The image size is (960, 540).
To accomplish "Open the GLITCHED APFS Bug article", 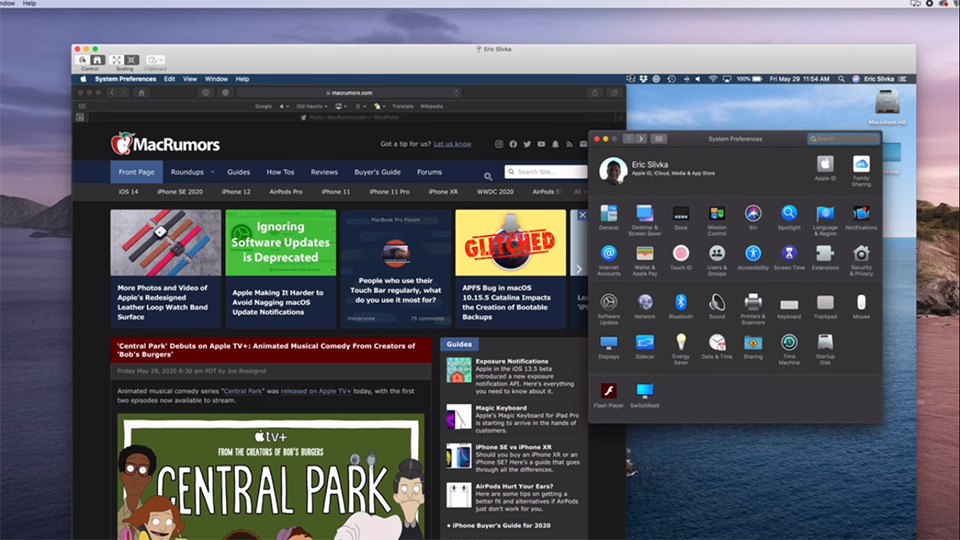I will click(x=511, y=269).
